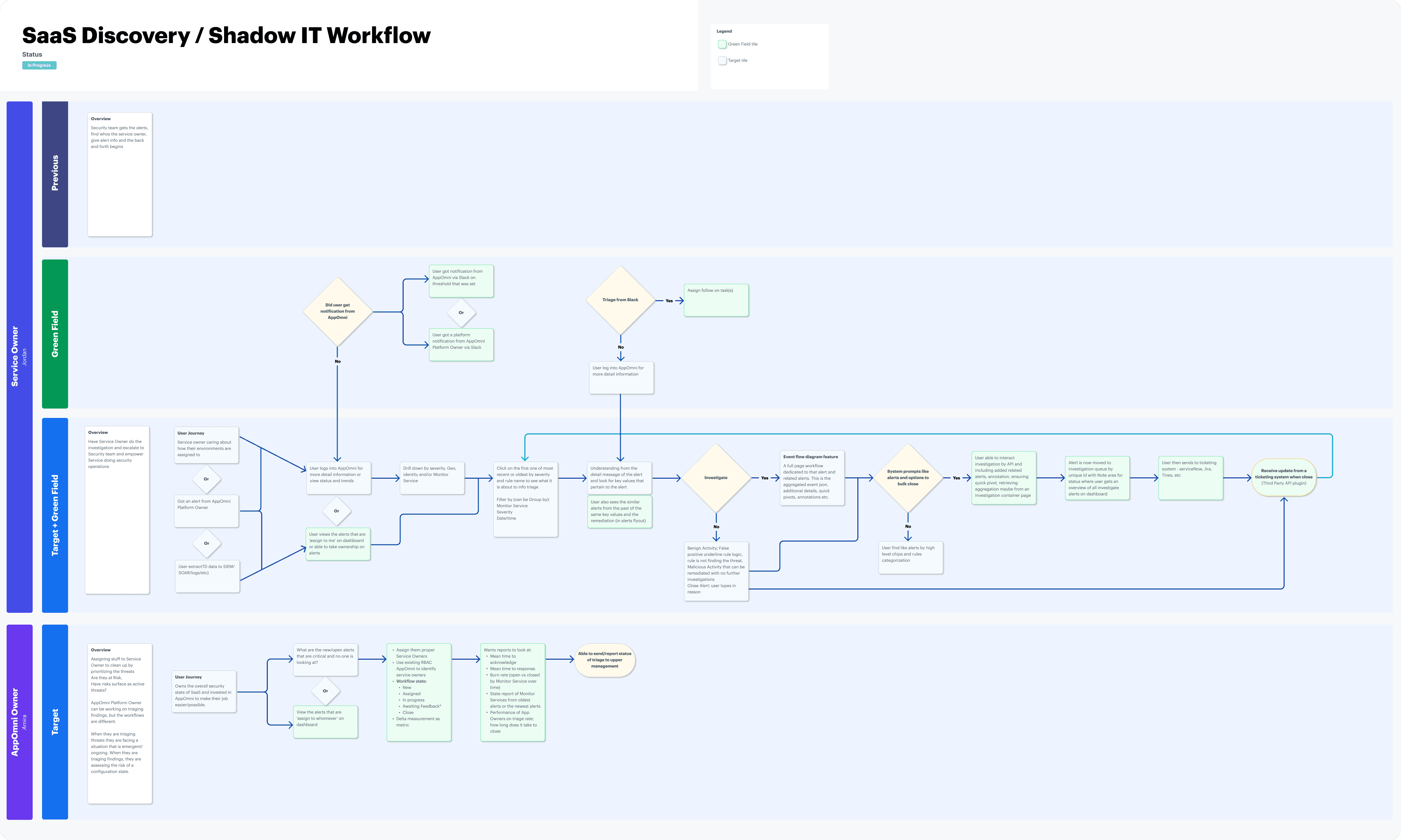This screenshot has height=840, width=1401.
Task: Click the Or connector in the Target lane
Action: (x=325, y=691)
